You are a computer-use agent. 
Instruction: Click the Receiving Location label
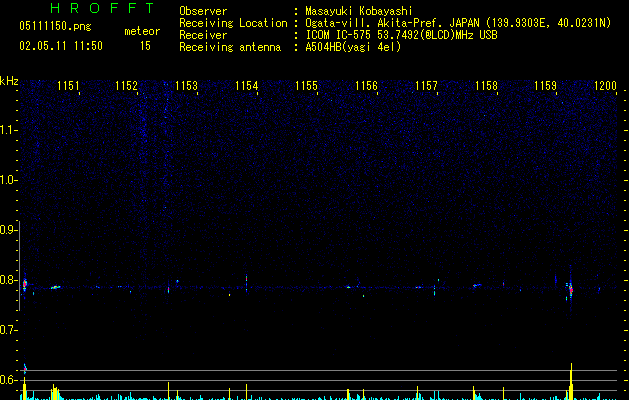tap(233, 23)
